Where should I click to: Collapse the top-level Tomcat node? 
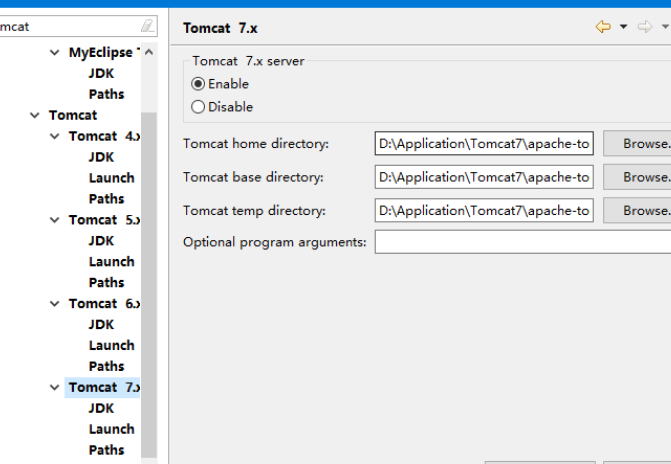click(x=35, y=115)
